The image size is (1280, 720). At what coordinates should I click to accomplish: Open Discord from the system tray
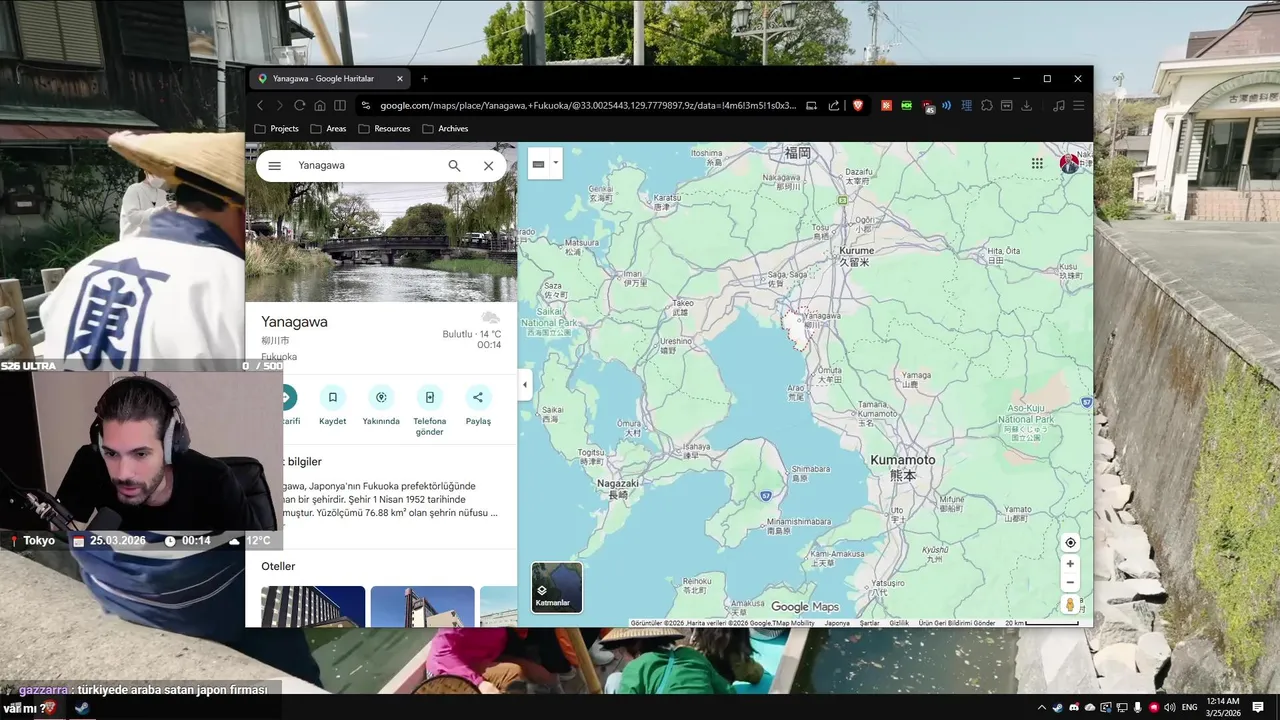(1074, 707)
